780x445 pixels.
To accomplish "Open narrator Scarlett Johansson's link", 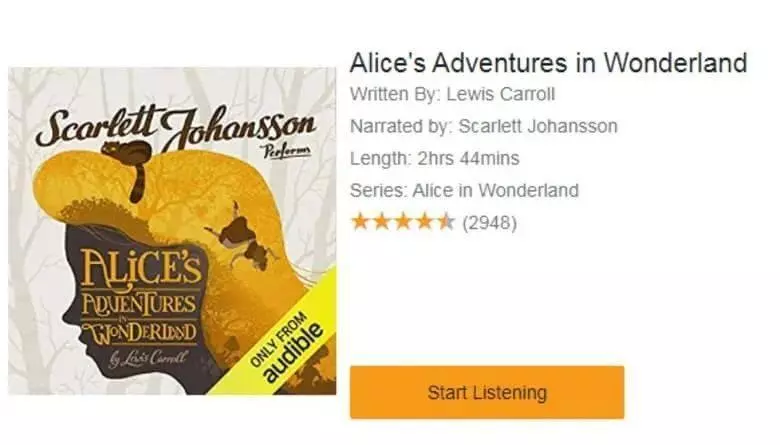I will (538, 126).
